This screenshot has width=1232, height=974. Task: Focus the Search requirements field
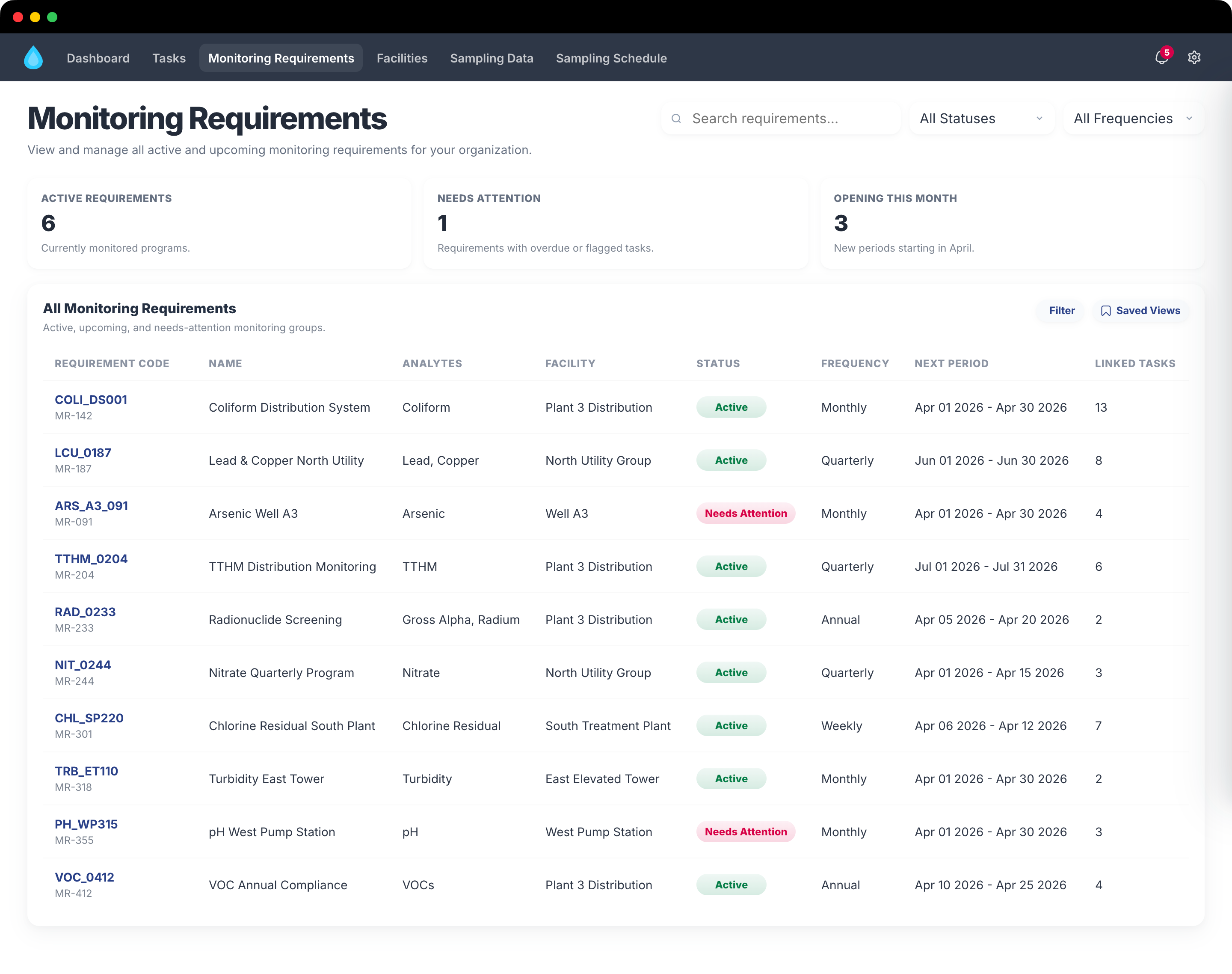pyautogui.click(x=780, y=119)
